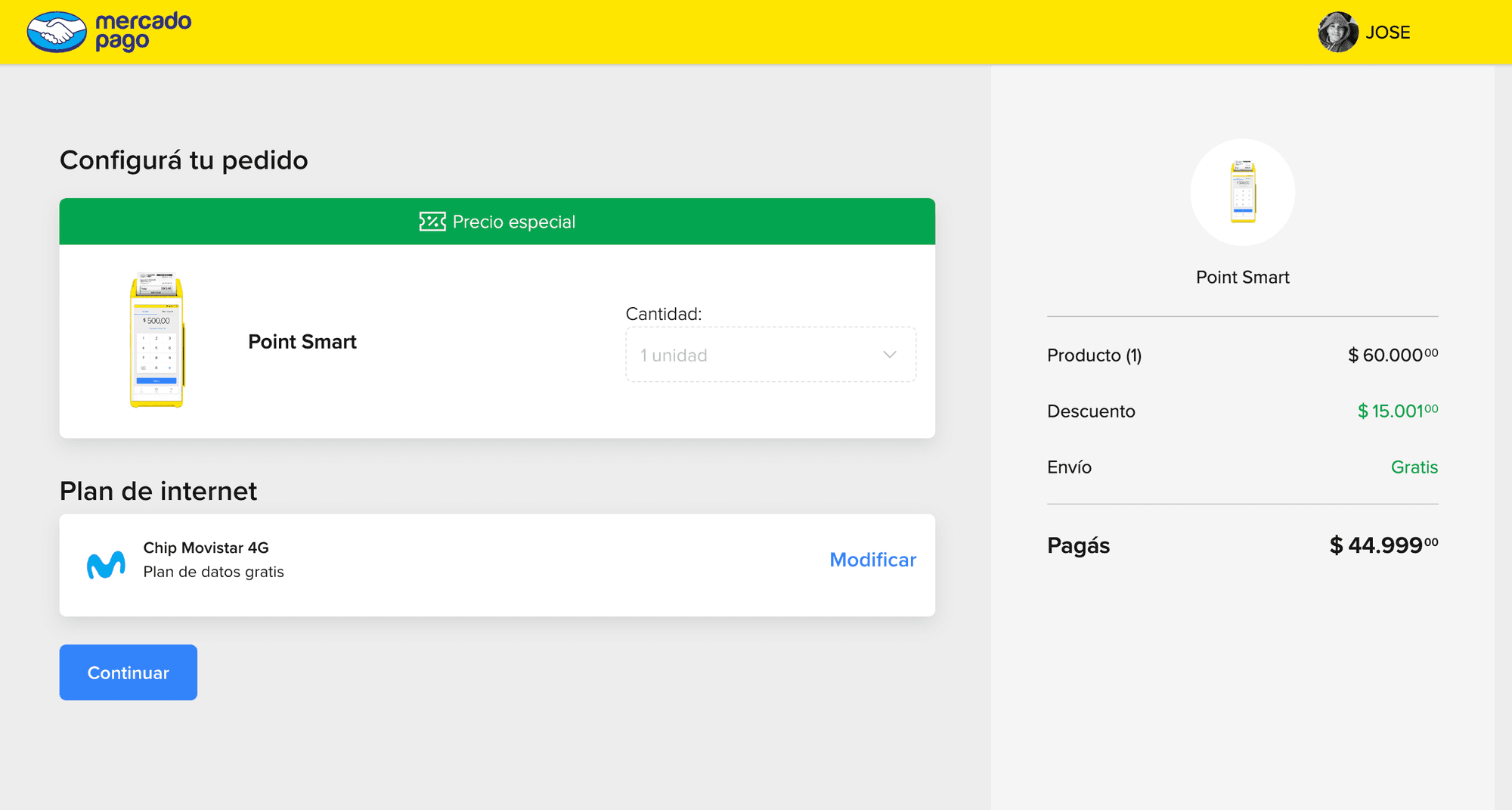Click the bold 'Point Smart' product name
The image size is (1512, 810).
pyautogui.click(x=302, y=342)
